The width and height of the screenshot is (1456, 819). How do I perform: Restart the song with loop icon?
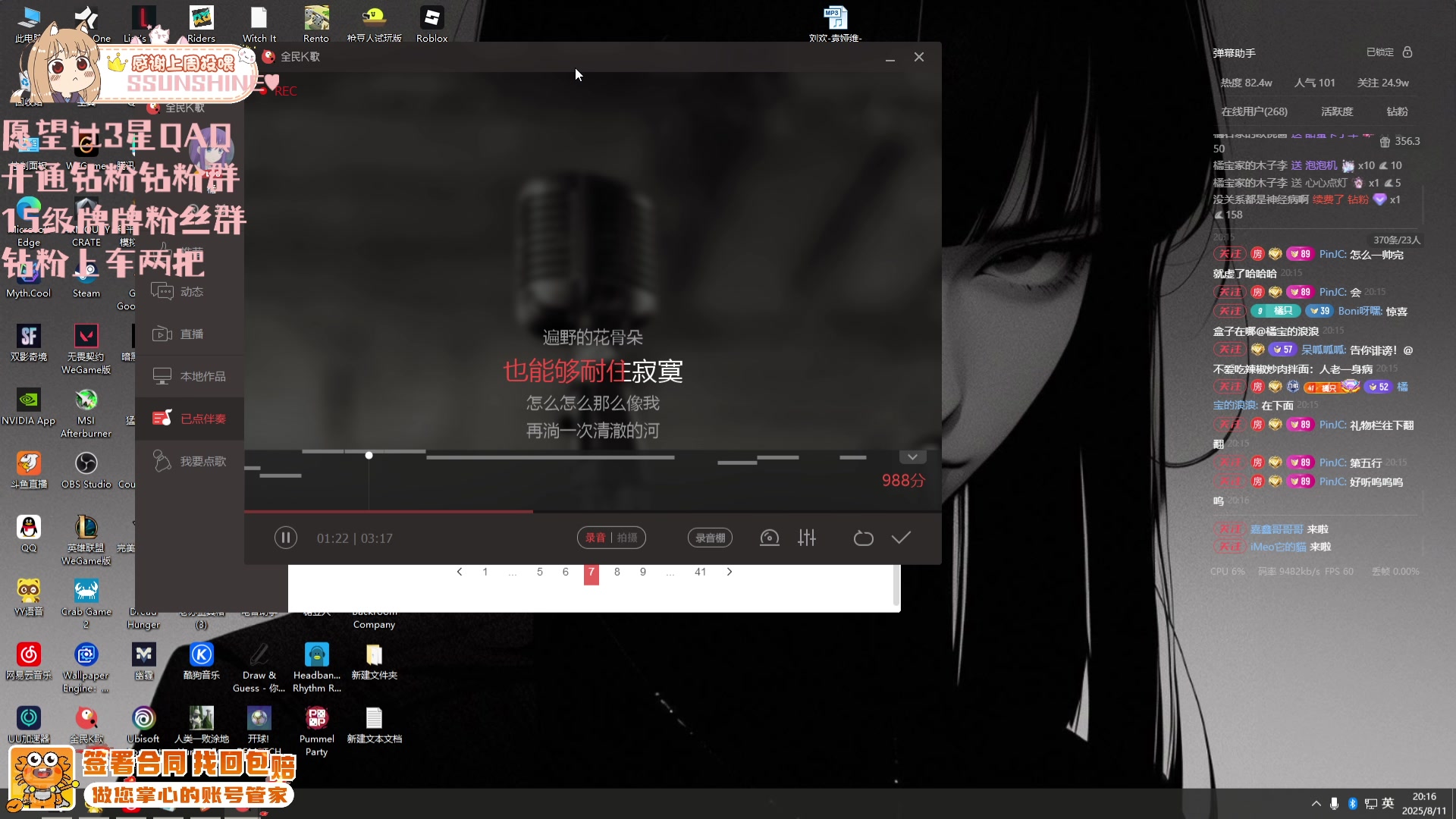pyautogui.click(x=864, y=538)
